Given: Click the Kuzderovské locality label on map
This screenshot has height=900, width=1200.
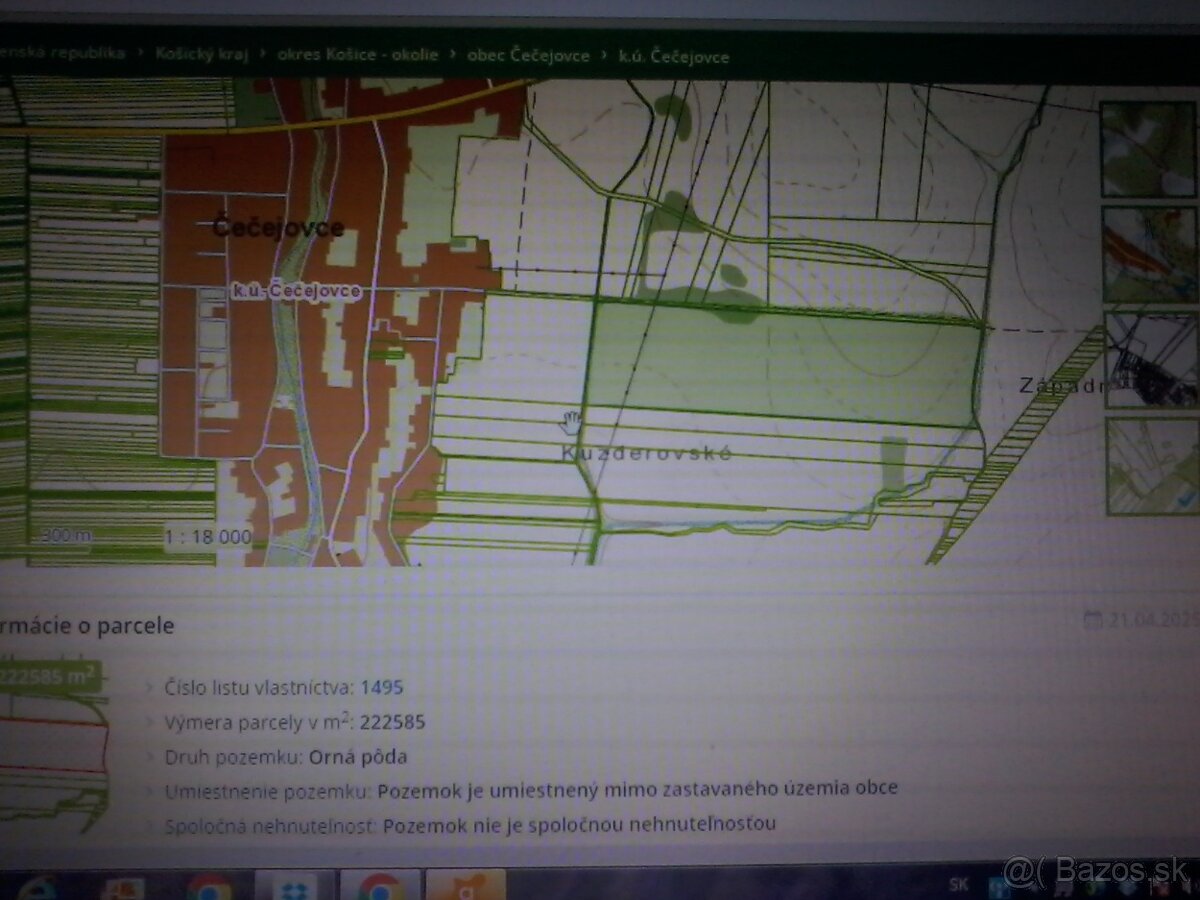Looking at the screenshot, I should pos(646,453).
